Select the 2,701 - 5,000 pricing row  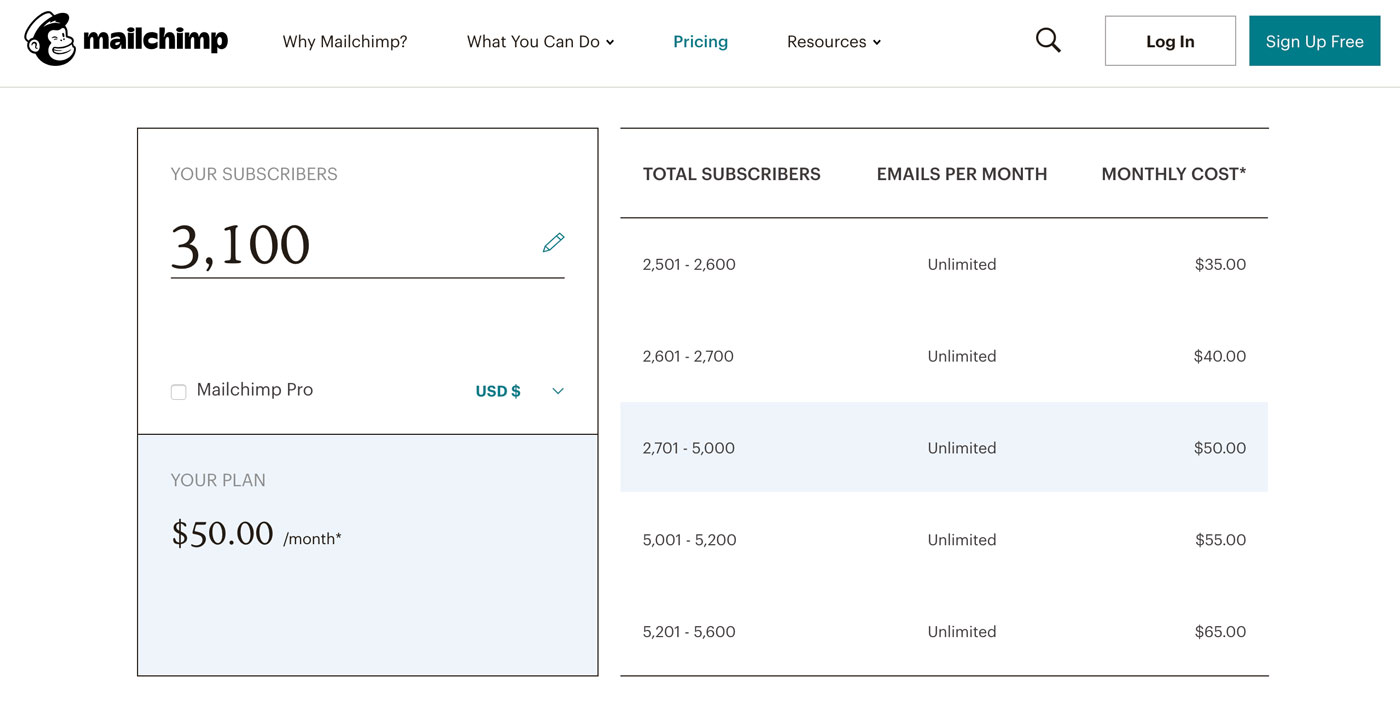(944, 447)
